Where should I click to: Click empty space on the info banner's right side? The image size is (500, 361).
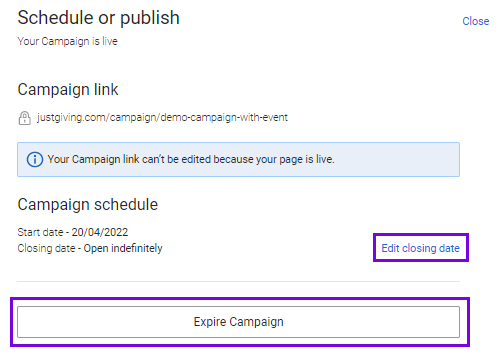[x=397, y=159]
